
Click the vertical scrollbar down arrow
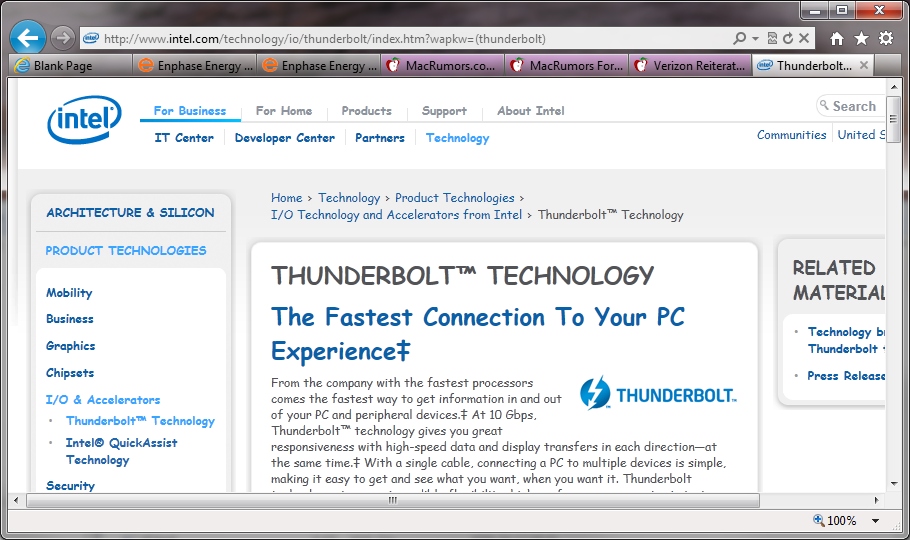tap(894, 483)
